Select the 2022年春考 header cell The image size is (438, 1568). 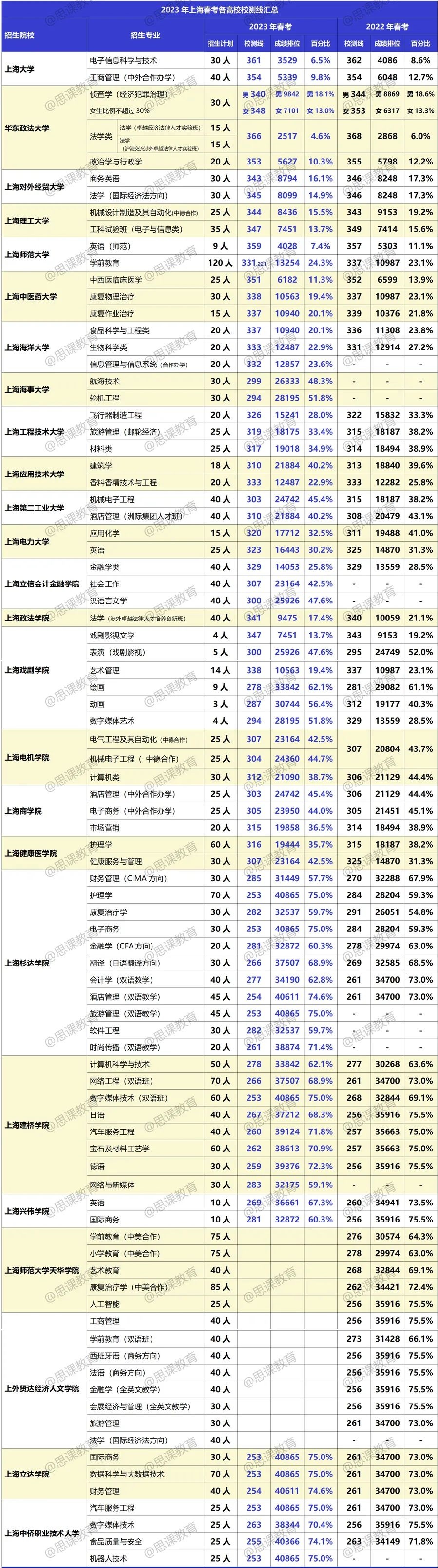coord(387,27)
